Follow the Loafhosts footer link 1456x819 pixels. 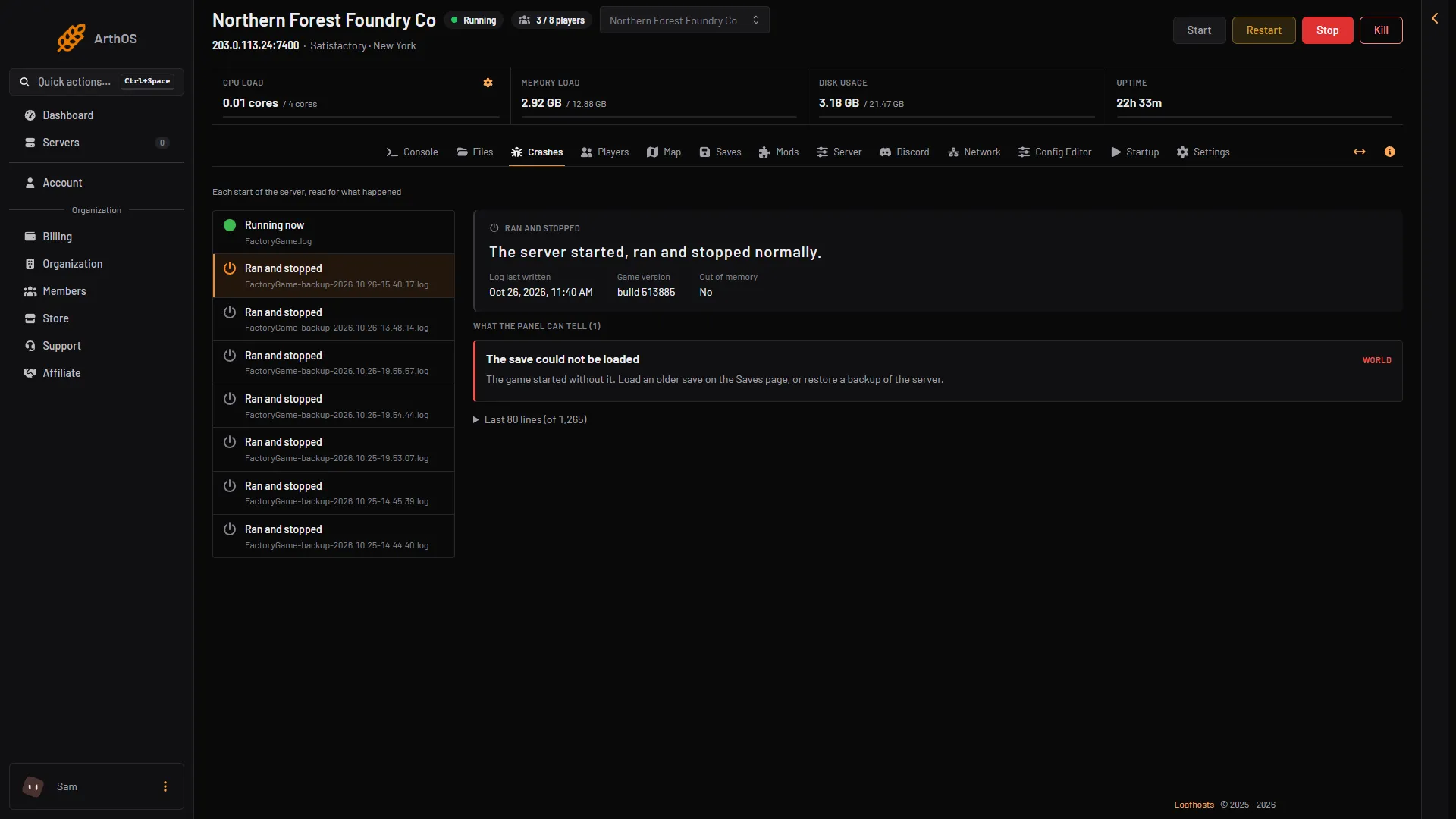1194,805
